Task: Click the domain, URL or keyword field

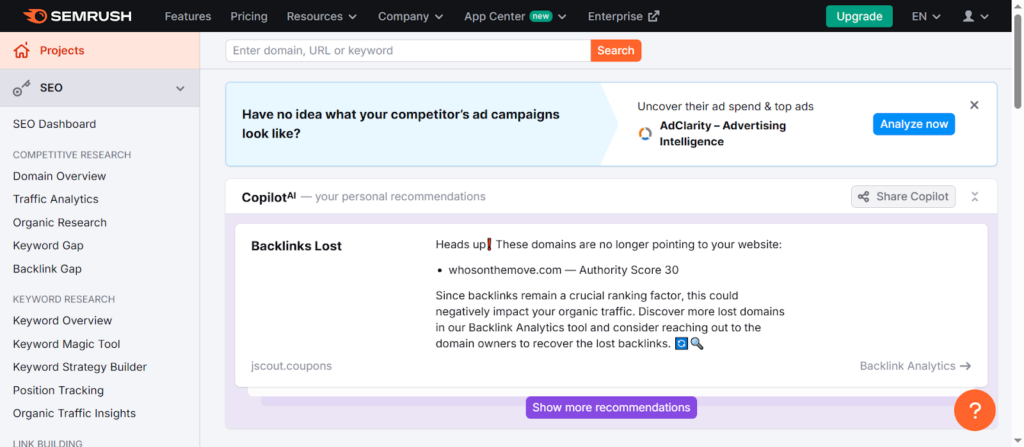Action: 408,50
